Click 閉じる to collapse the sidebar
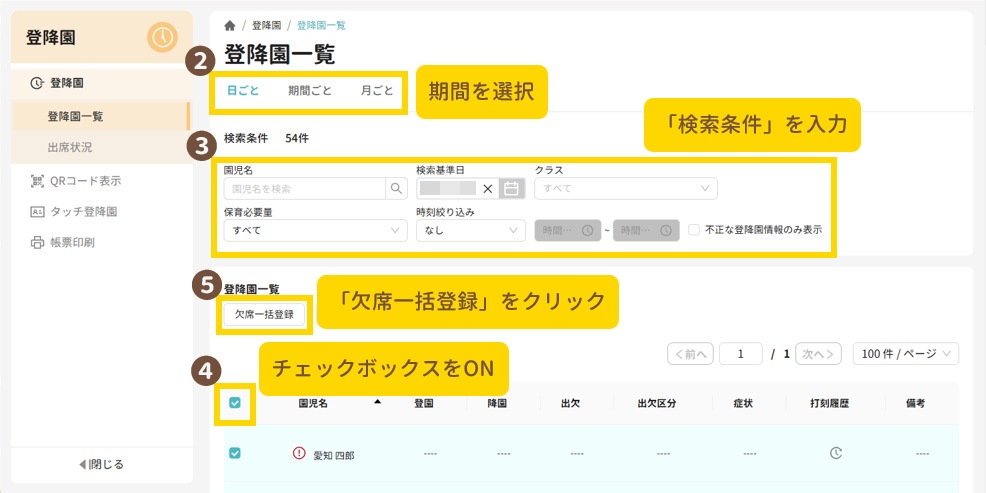 pyautogui.click(x=101, y=464)
